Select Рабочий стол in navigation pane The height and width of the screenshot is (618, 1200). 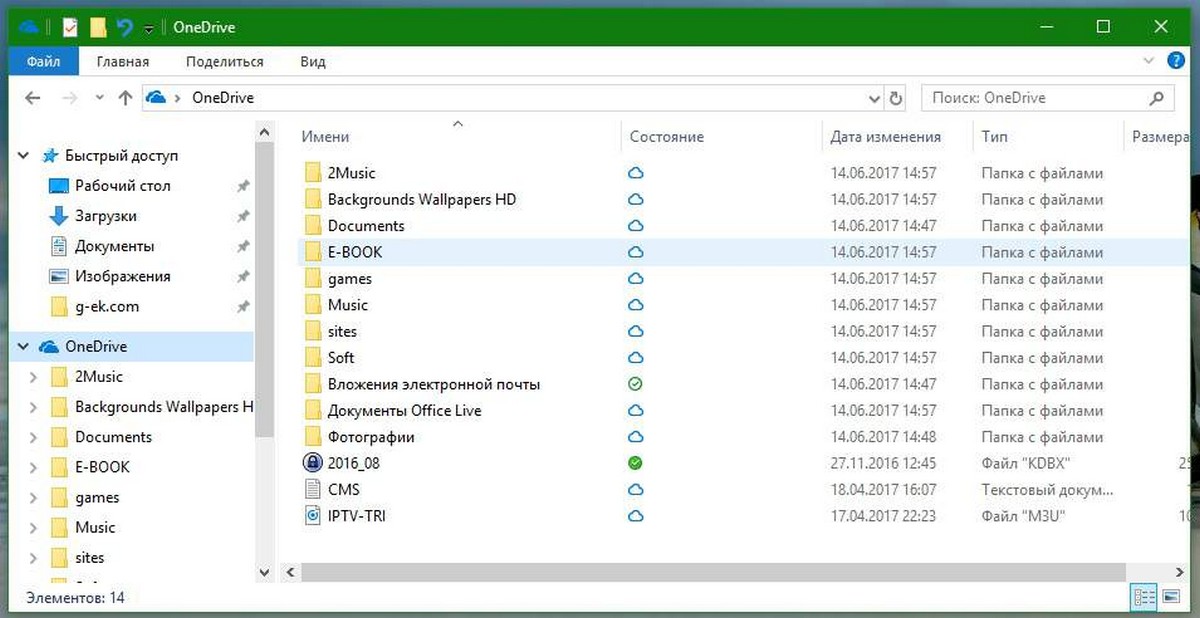click(122, 186)
